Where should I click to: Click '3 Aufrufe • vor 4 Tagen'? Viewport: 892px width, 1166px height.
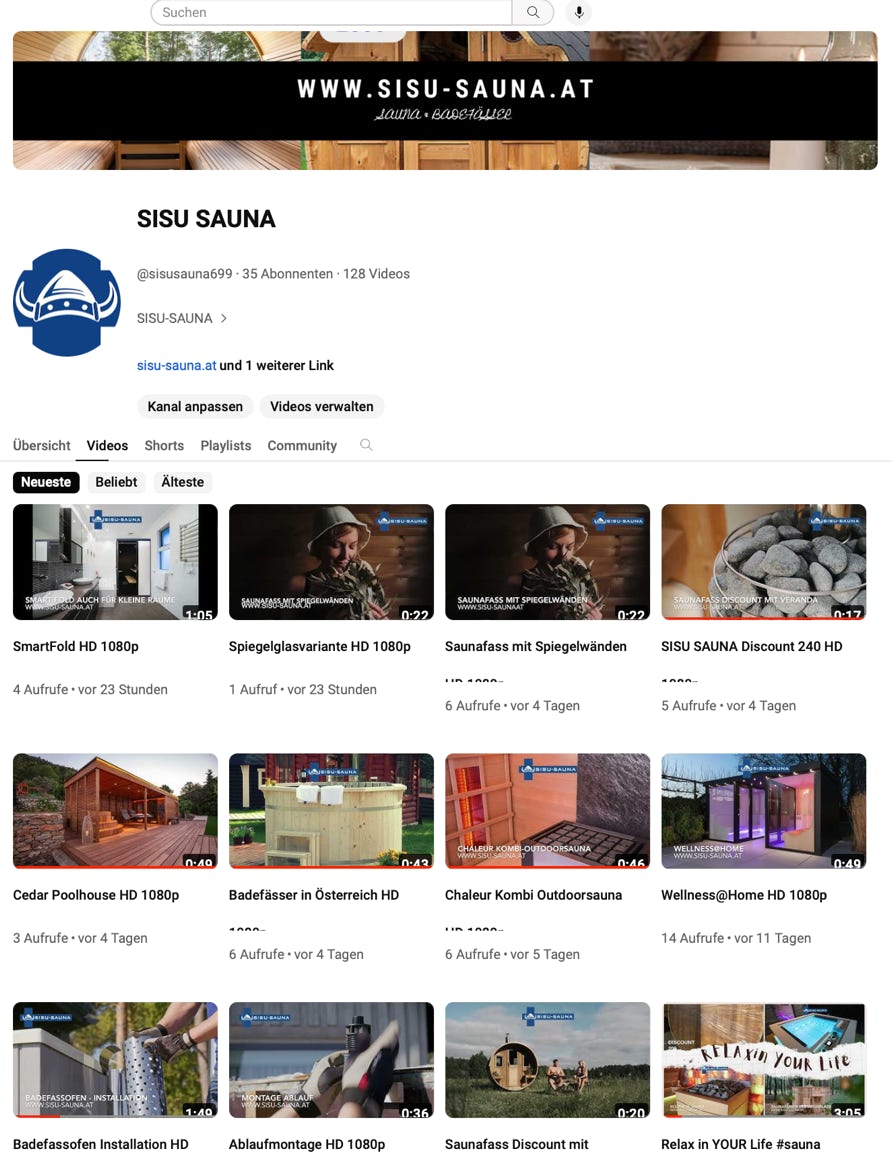tap(80, 938)
